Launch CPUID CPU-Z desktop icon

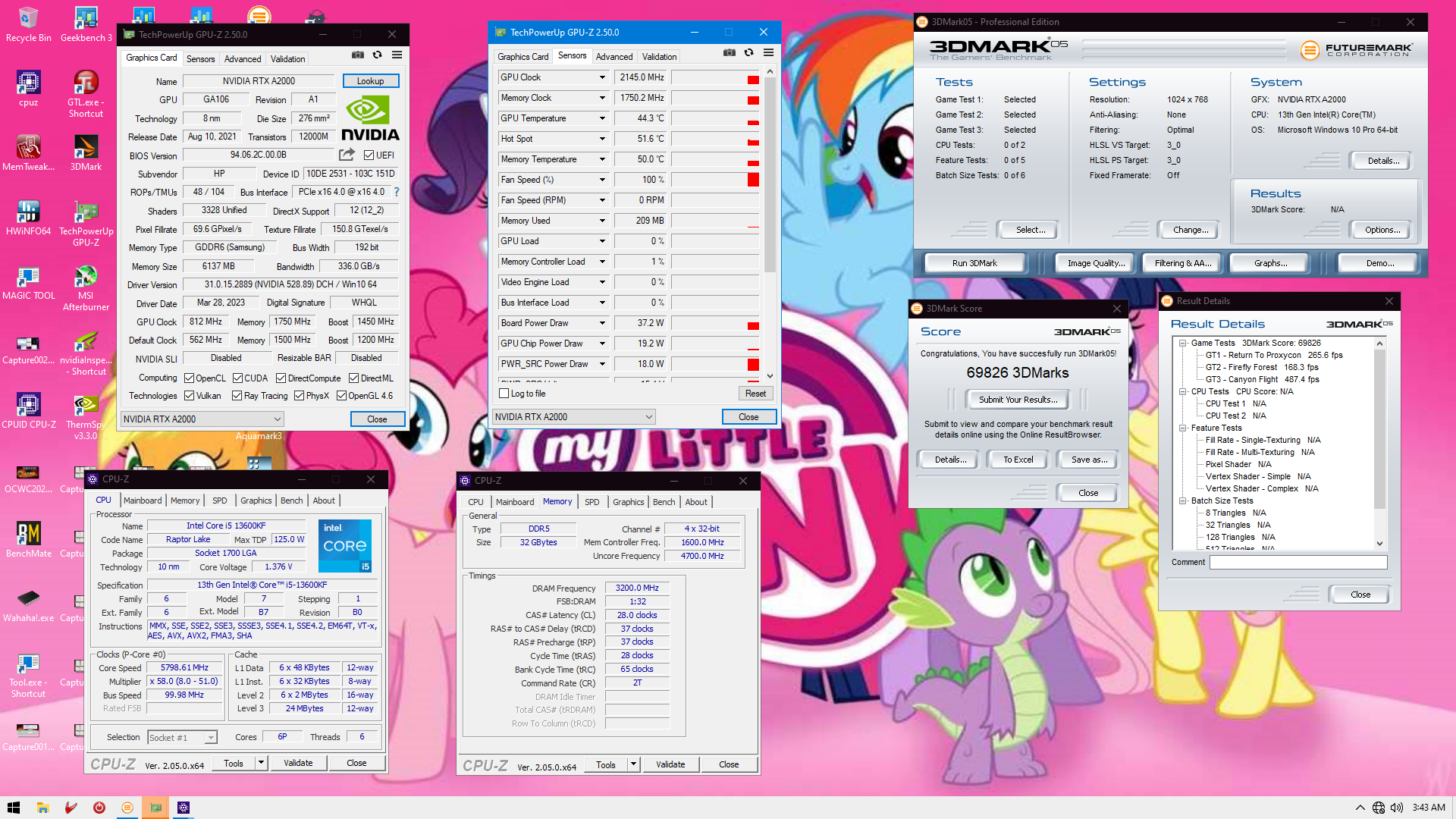[x=28, y=410]
